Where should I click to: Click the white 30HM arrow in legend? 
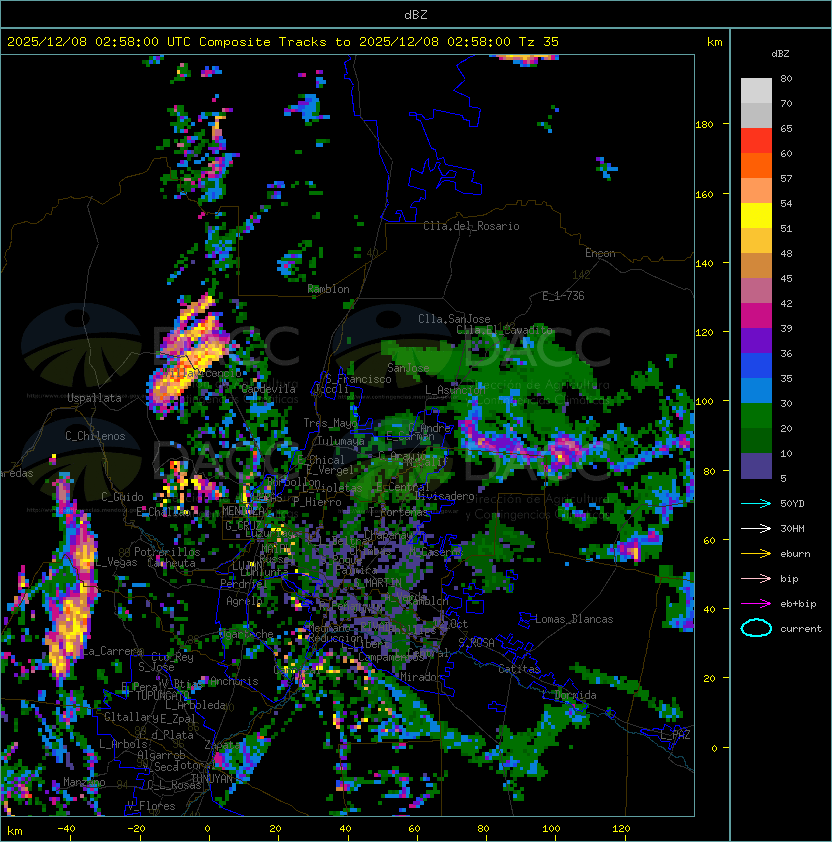(756, 528)
